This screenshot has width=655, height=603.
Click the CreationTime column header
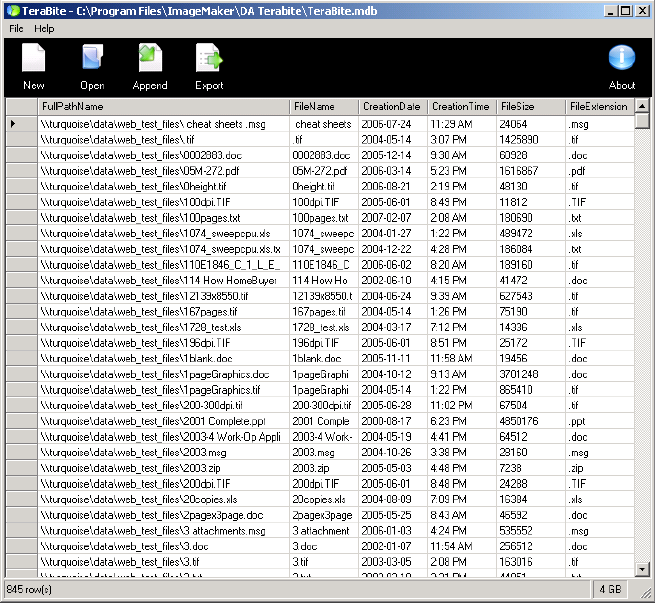[462, 107]
